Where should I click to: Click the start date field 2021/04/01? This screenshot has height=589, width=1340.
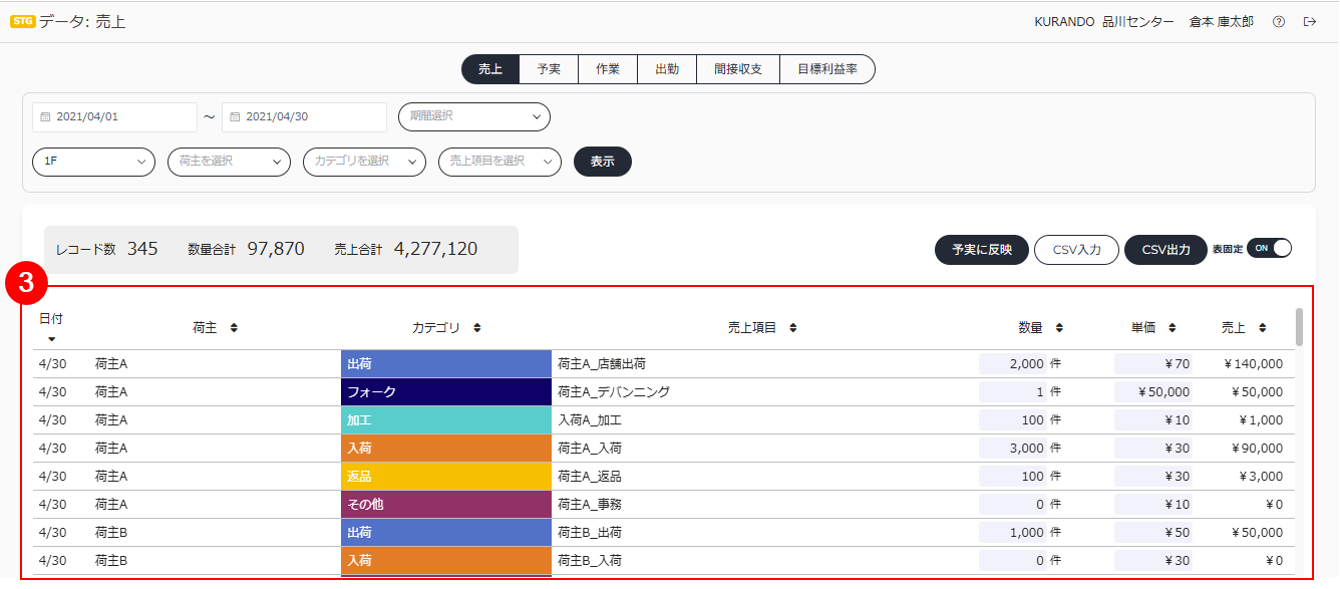(x=114, y=117)
